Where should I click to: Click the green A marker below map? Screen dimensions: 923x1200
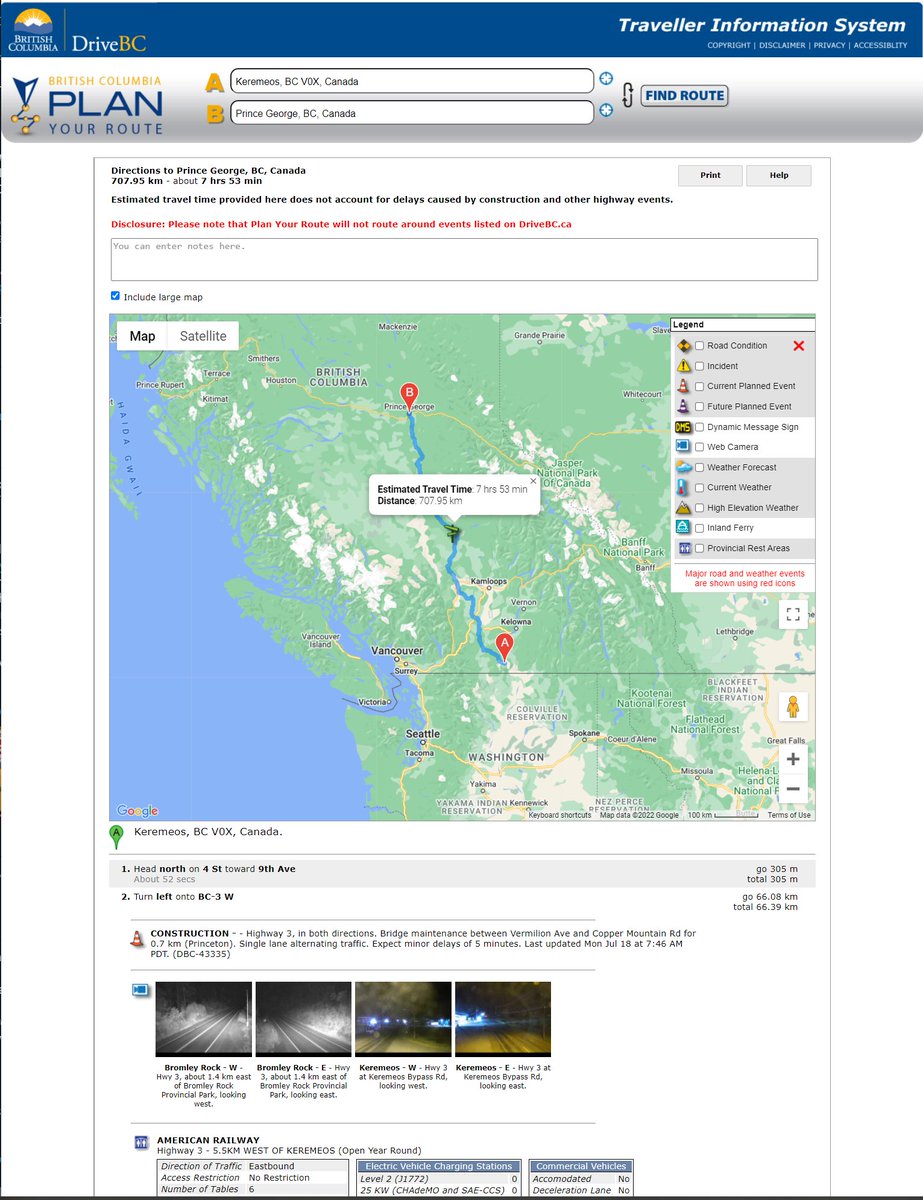(x=117, y=837)
